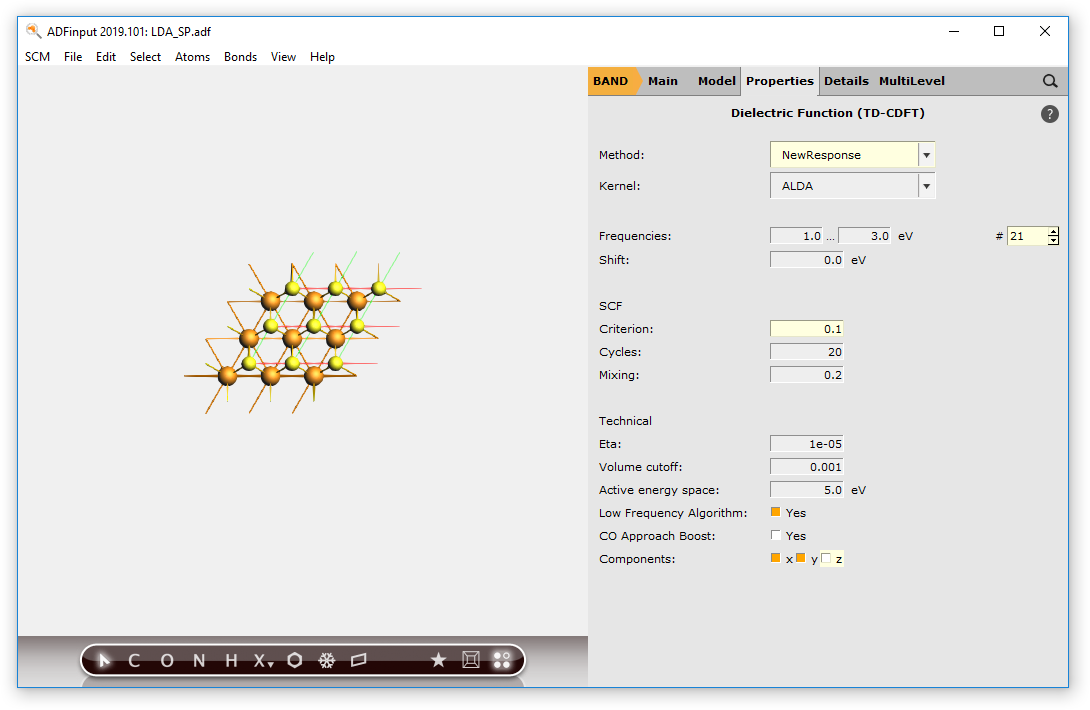The height and width of the screenshot is (710, 1090).
Task: Open the Help menu
Action: point(323,57)
